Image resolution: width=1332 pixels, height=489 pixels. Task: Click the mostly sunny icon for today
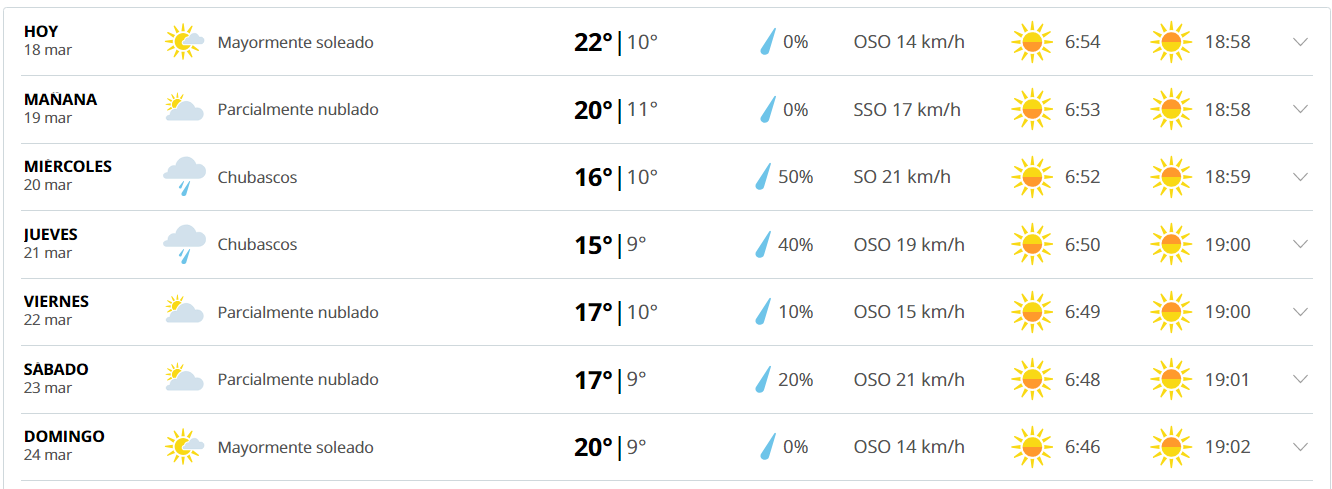[x=184, y=42]
